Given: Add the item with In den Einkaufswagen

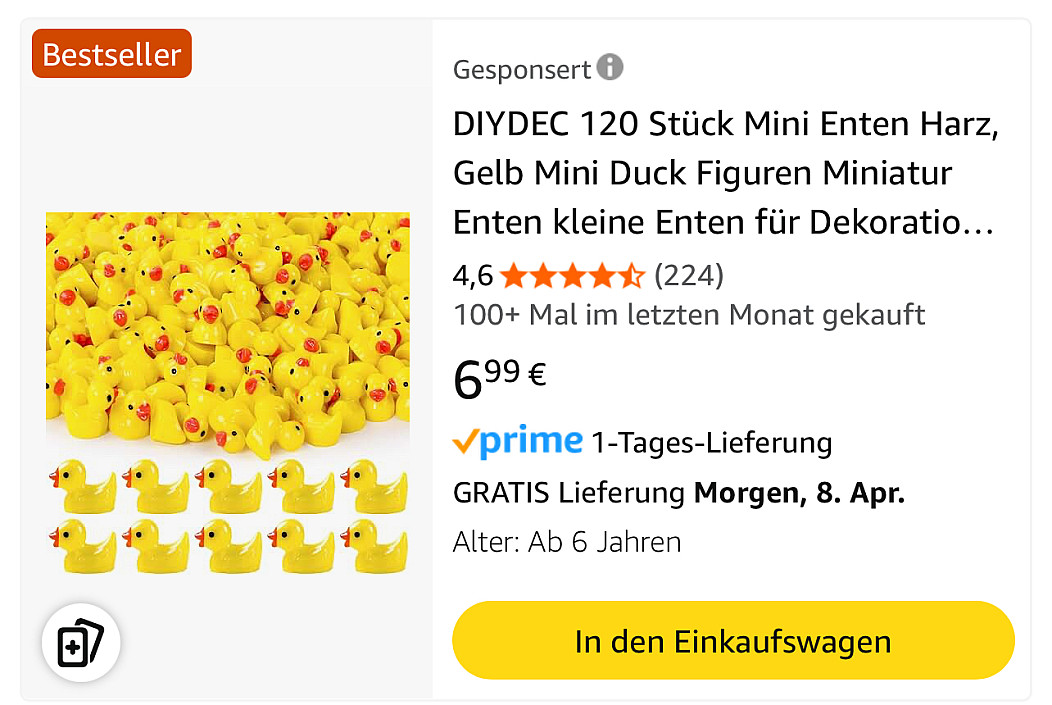Looking at the screenshot, I should pos(732,641).
